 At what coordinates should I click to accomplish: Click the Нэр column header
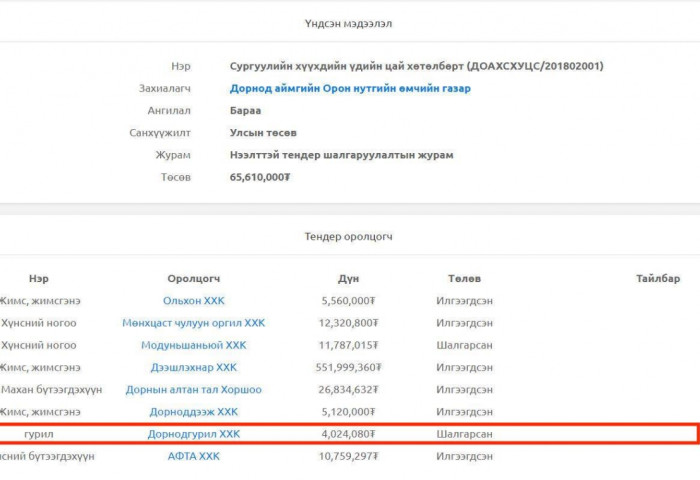[39, 279]
